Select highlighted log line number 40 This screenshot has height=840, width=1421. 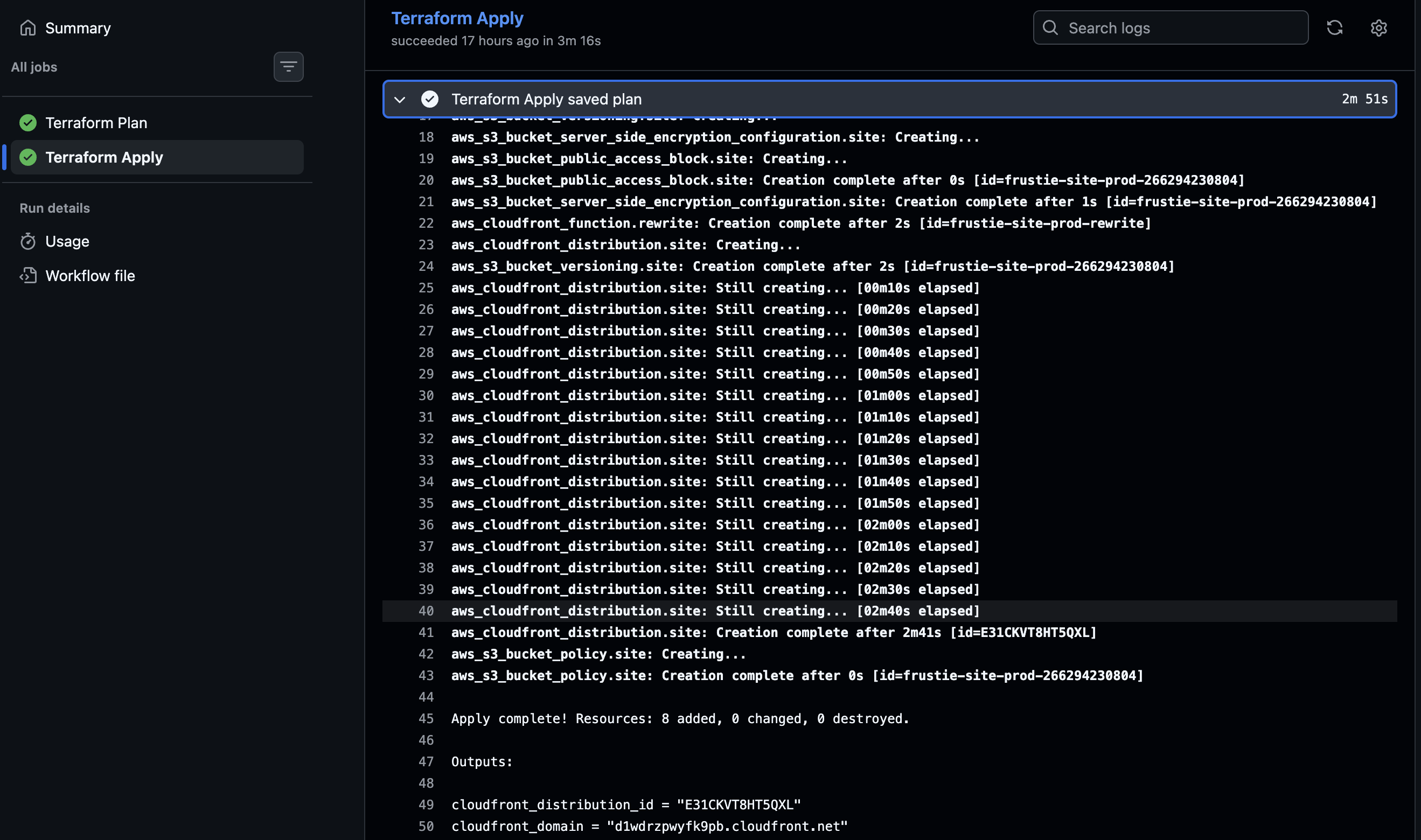point(426,611)
